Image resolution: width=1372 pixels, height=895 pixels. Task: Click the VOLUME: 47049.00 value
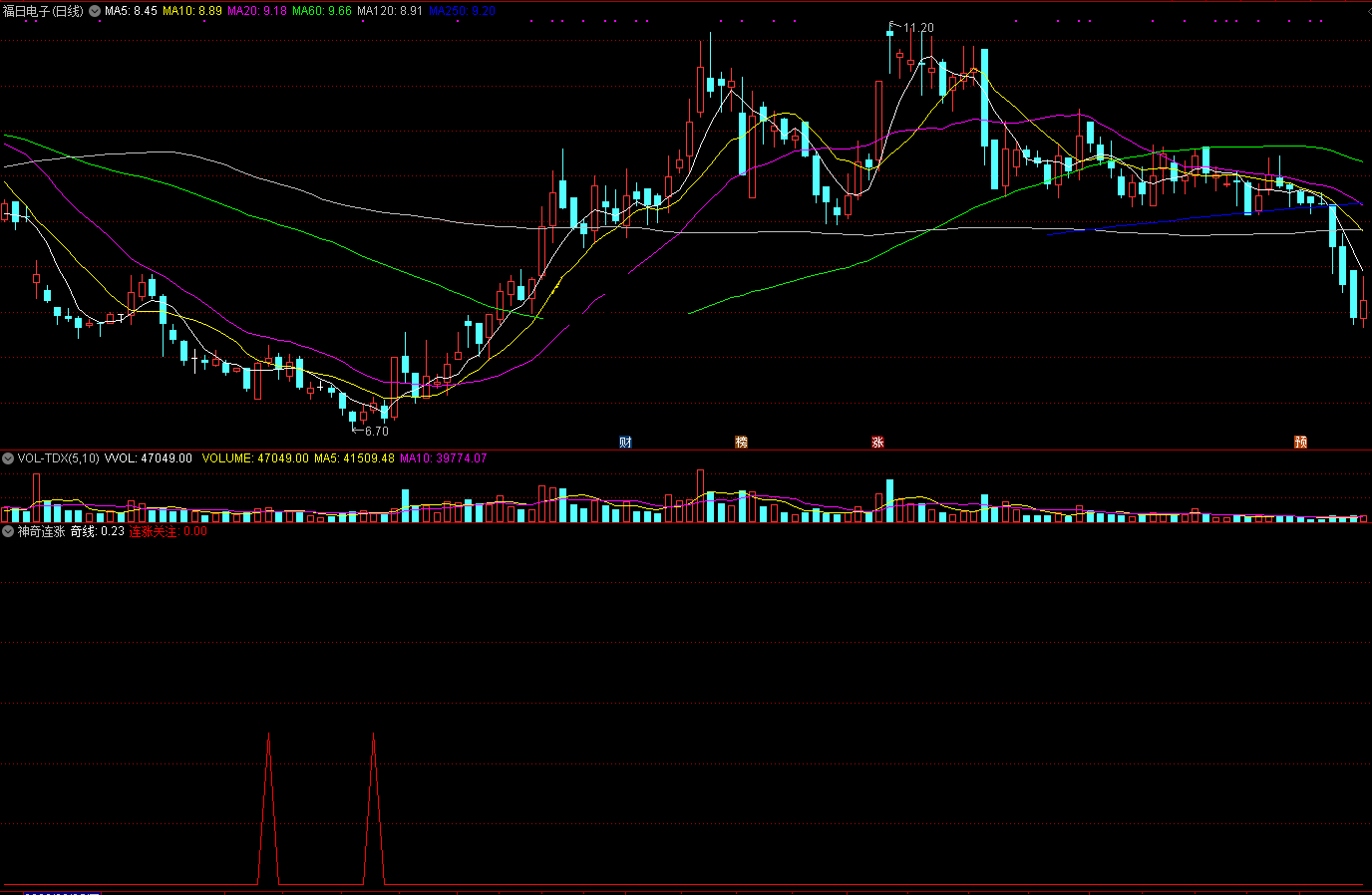coord(255,458)
